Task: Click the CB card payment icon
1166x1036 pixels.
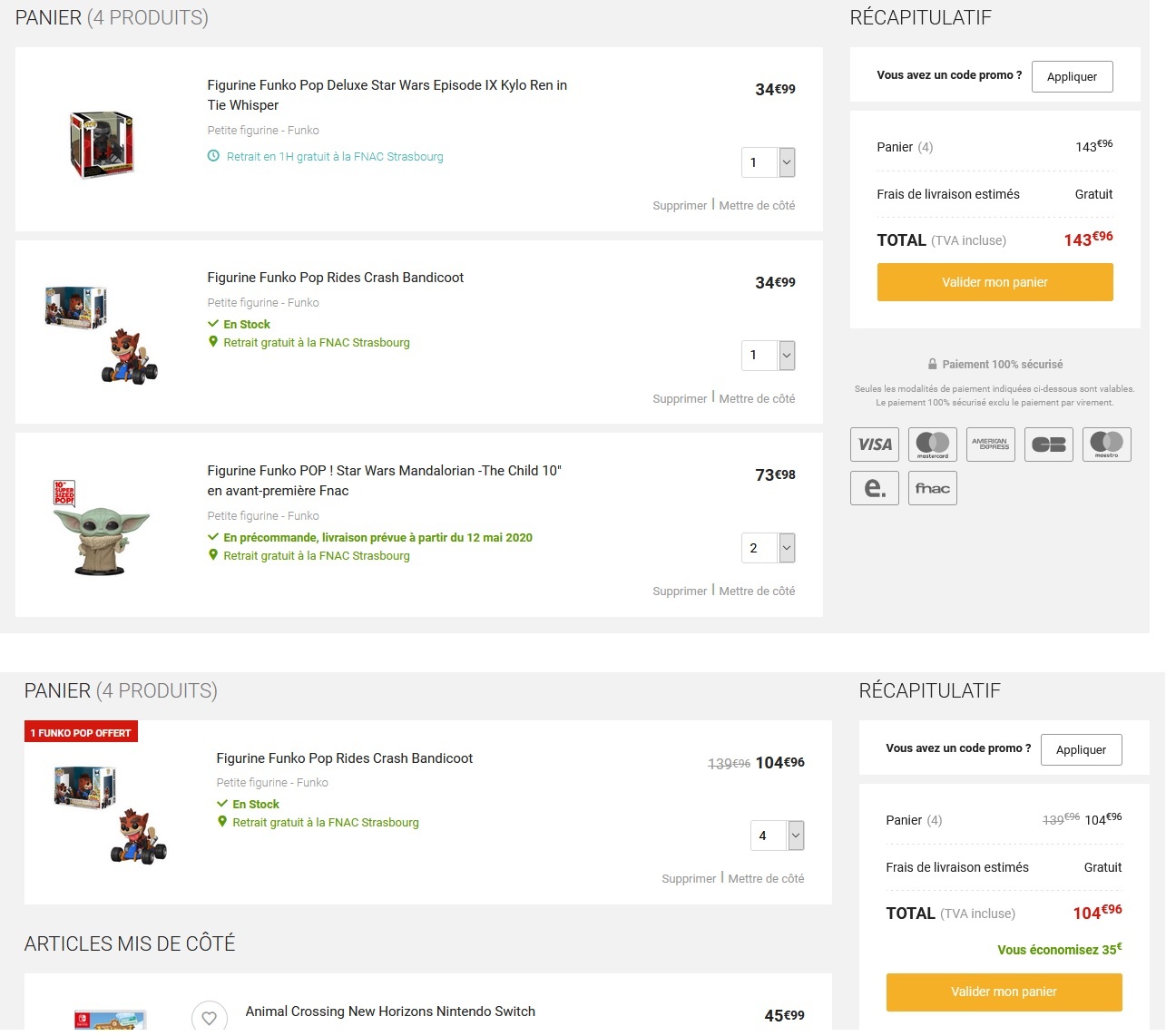Action: (1048, 445)
